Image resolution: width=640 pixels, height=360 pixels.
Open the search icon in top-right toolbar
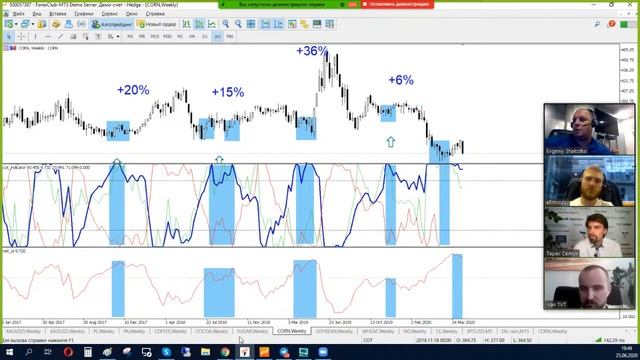click(597, 24)
